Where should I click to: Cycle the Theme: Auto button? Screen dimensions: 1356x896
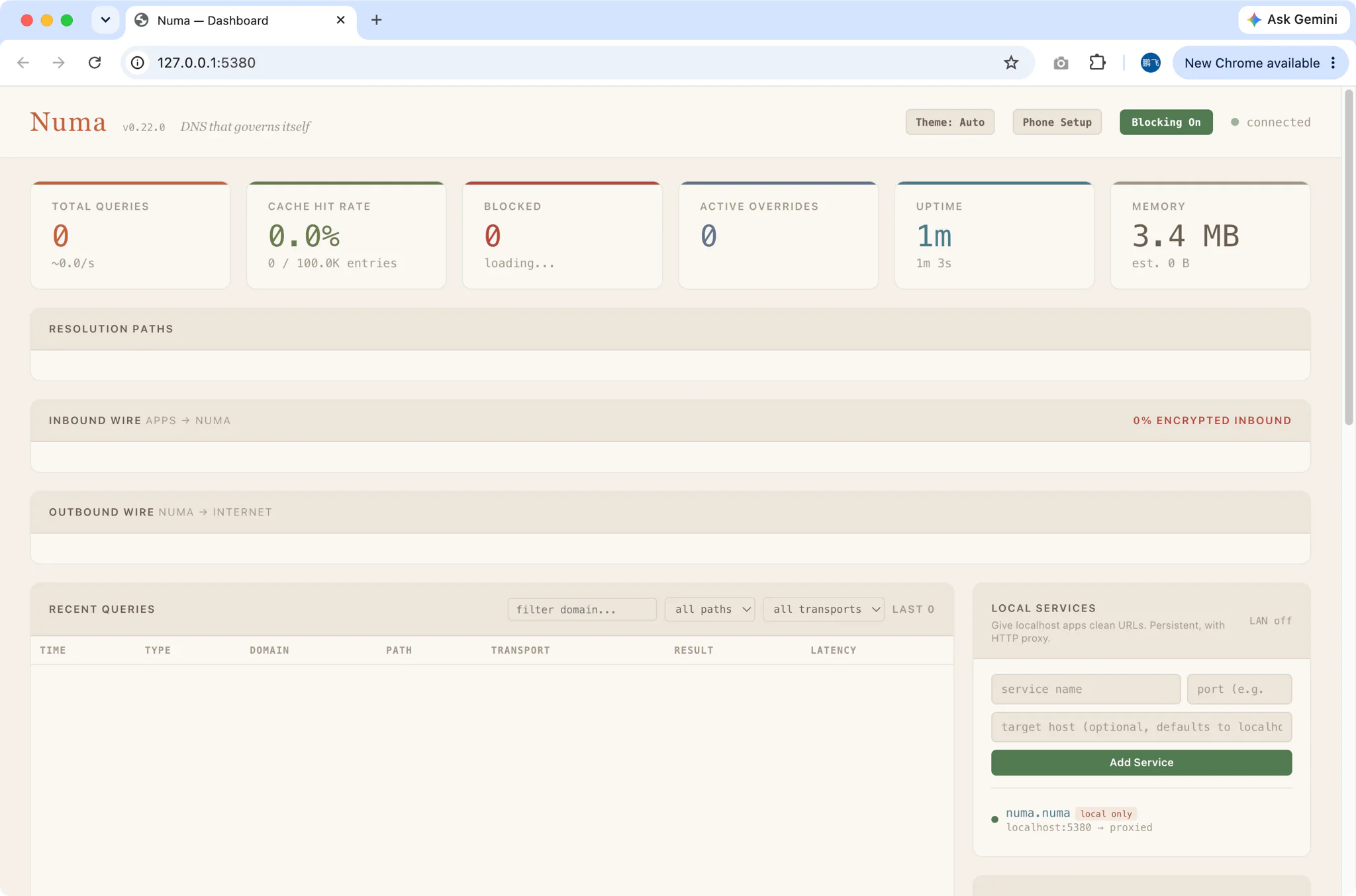pos(950,122)
